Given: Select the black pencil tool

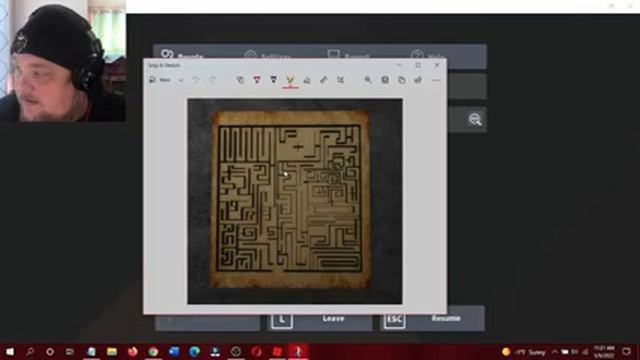Looking at the screenshot, I should pos(273,80).
